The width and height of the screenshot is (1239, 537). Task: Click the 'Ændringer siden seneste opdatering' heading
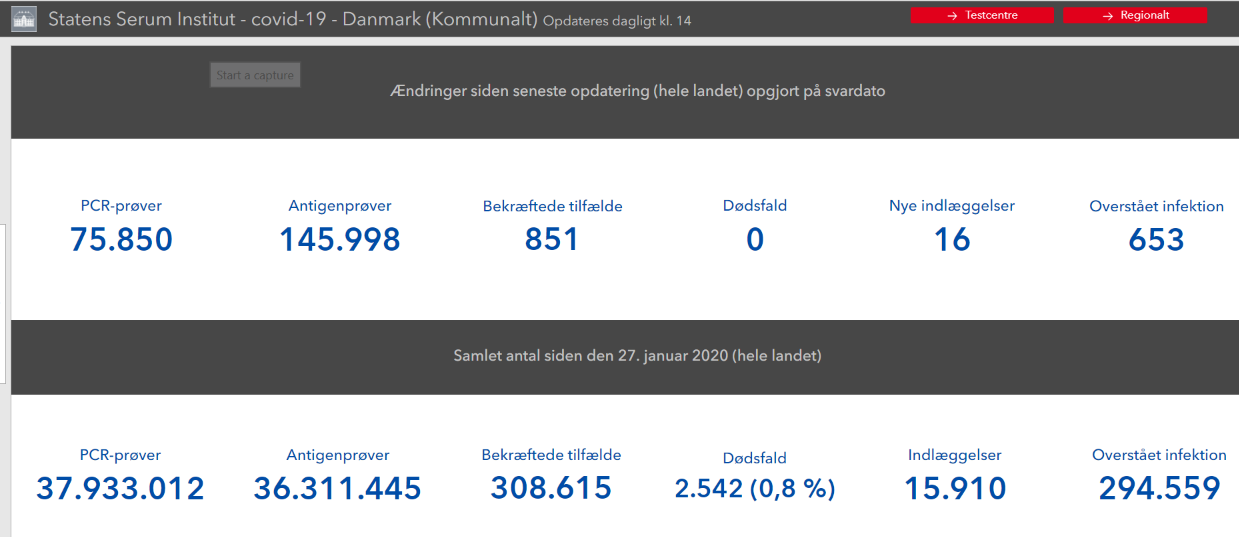point(638,91)
